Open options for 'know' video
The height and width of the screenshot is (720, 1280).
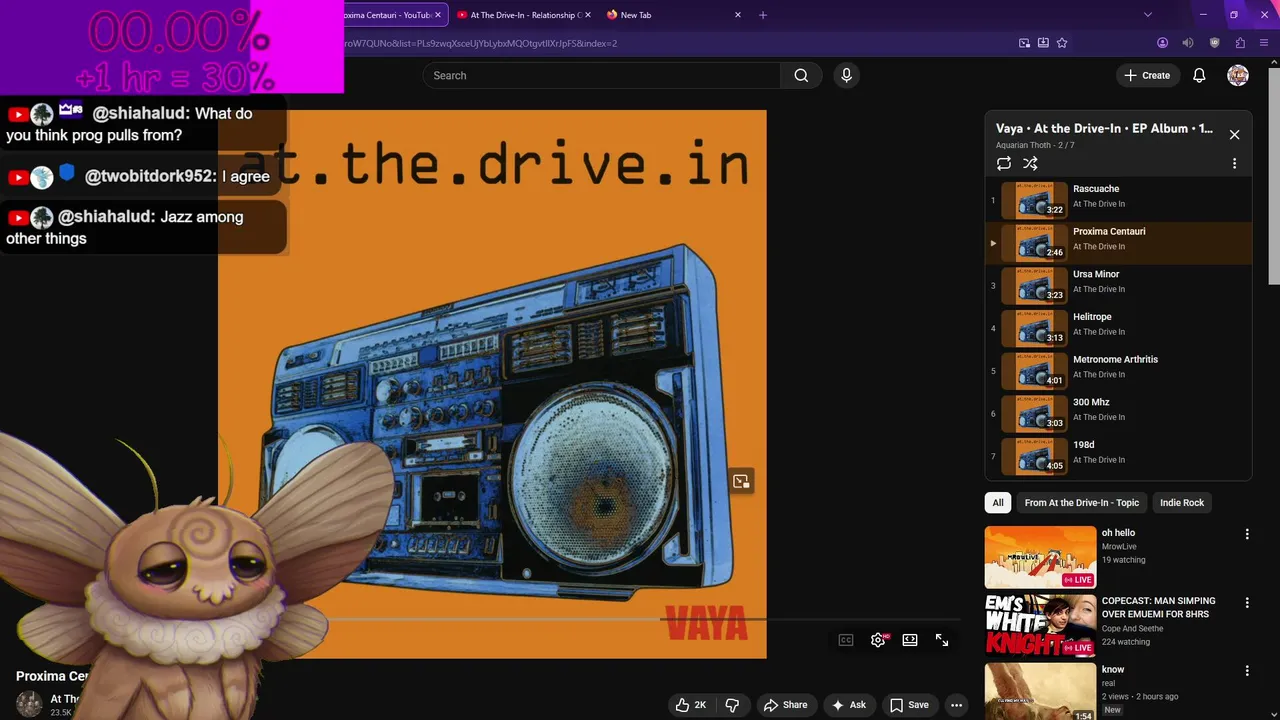pyautogui.click(x=1247, y=671)
